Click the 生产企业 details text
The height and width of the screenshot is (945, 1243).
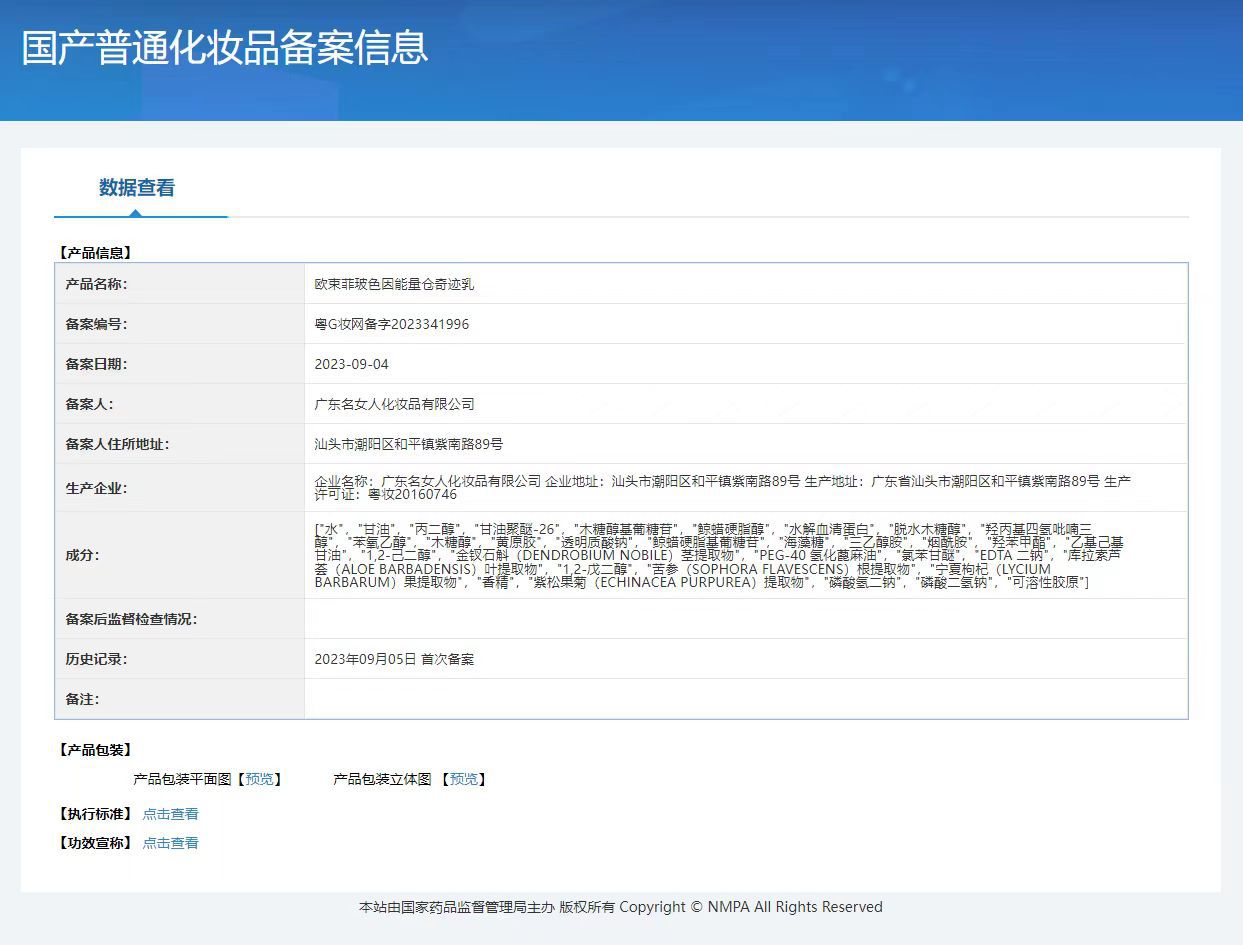point(722,488)
